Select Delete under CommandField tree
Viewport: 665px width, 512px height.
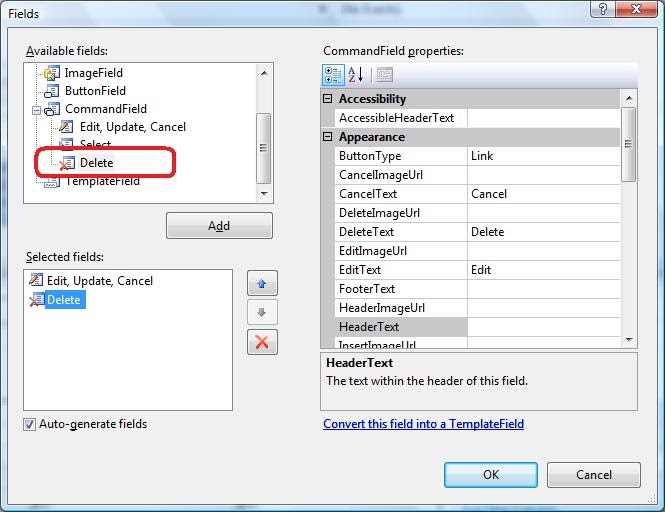(x=97, y=163)
